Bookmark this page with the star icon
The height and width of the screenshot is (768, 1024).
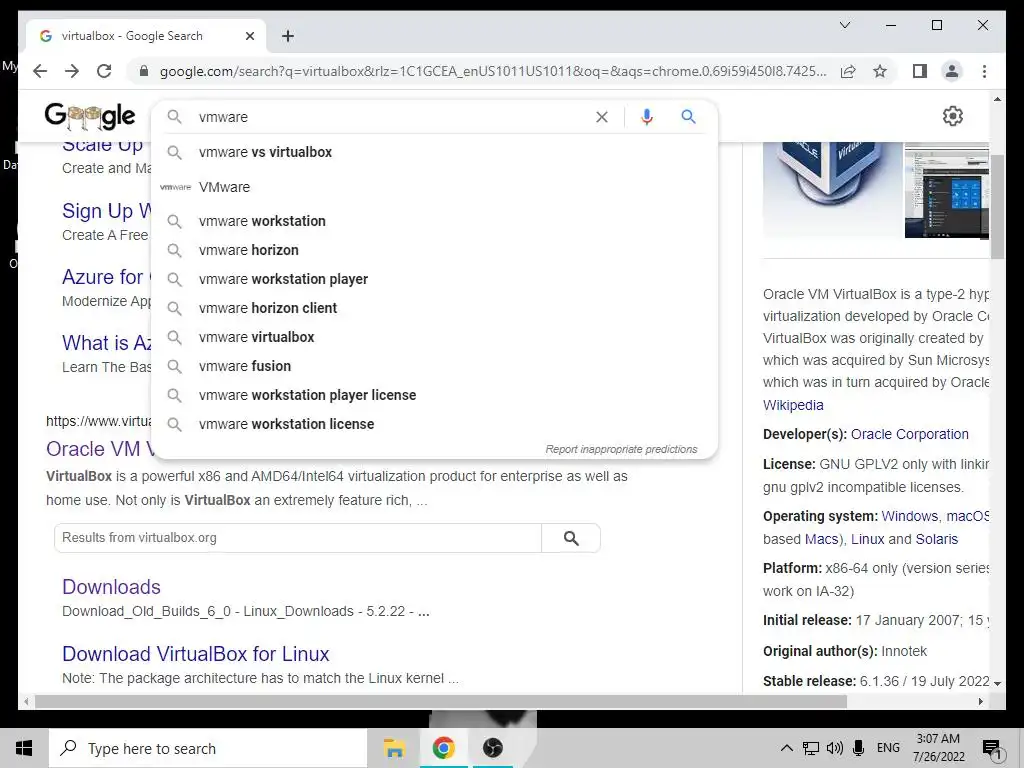coord(880,71)
